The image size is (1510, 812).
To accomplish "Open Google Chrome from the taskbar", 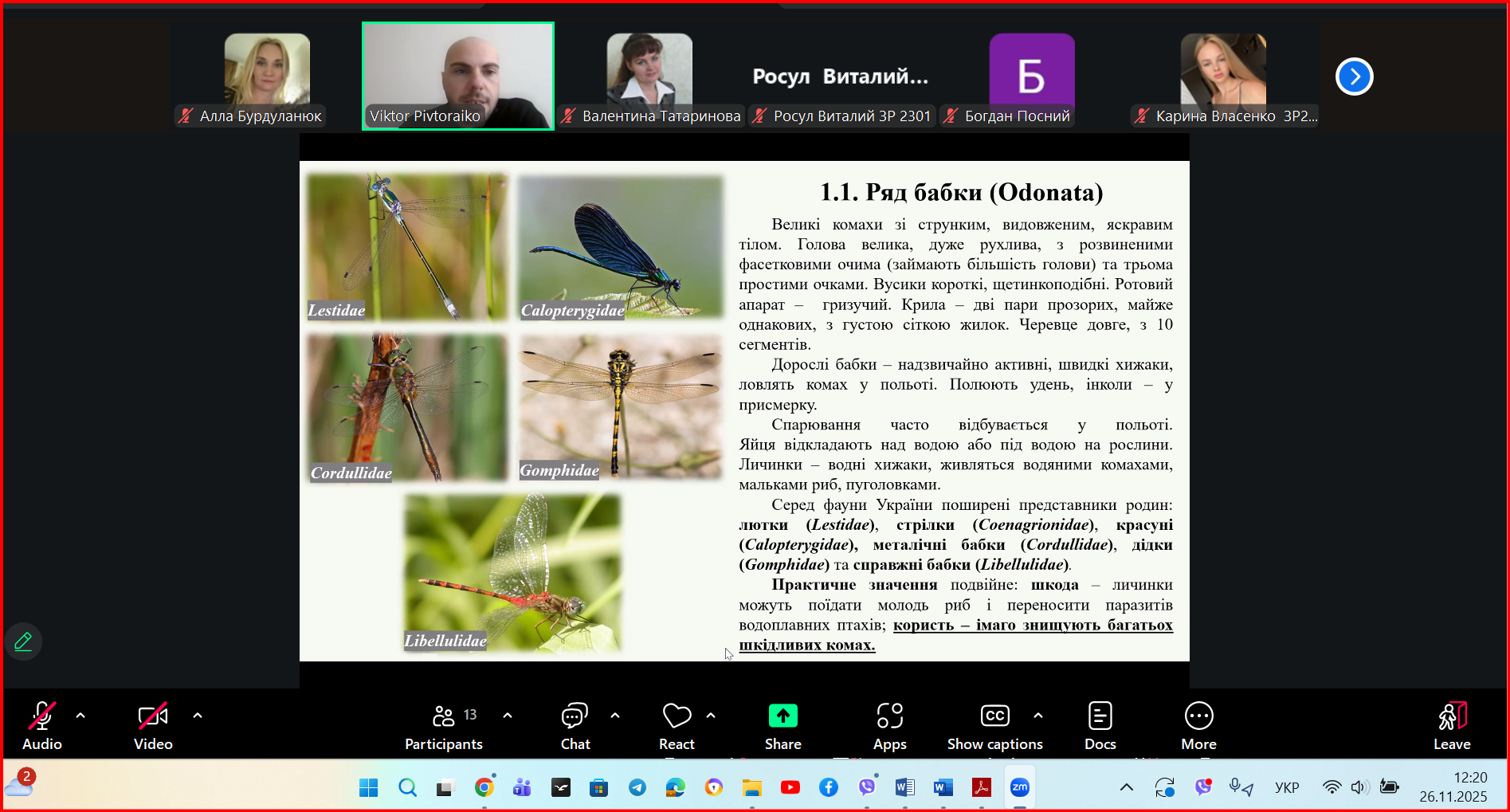I will point(484,787).
